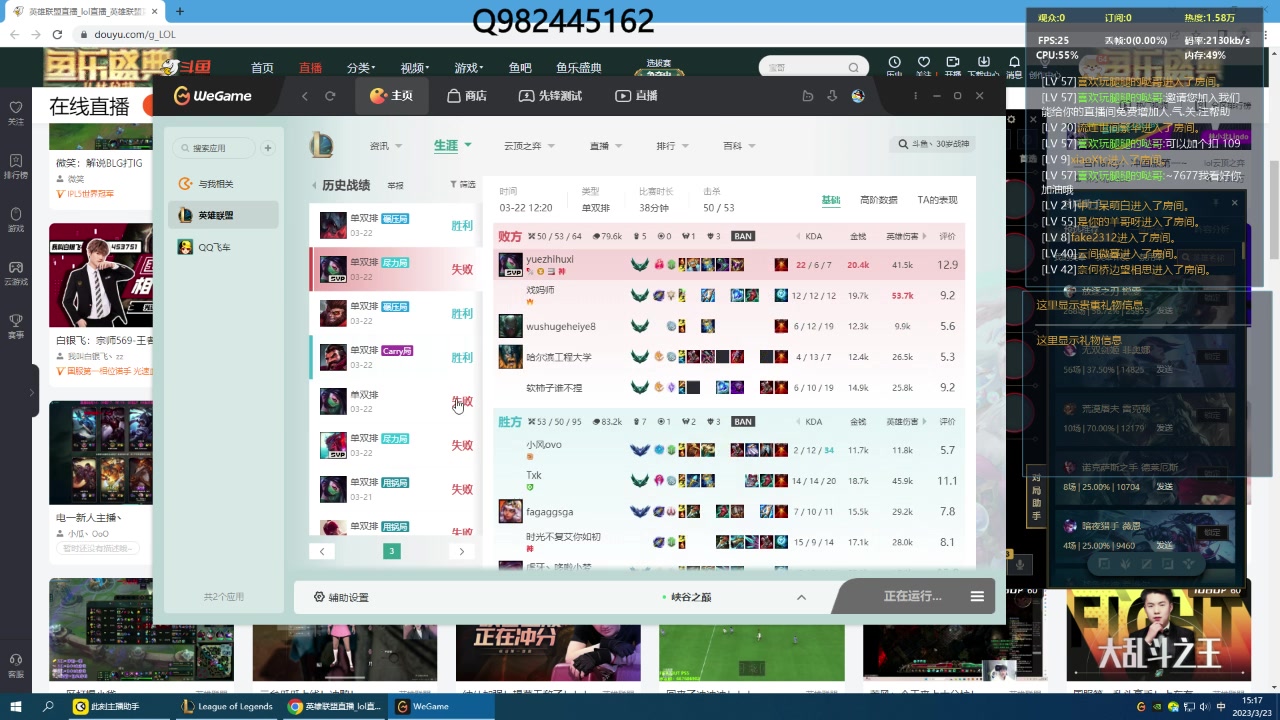Click page number 3 indicator
Image resolution: width=1280 pixels, height=720 pixels.
pyautogui.click(x=392, y=551)
